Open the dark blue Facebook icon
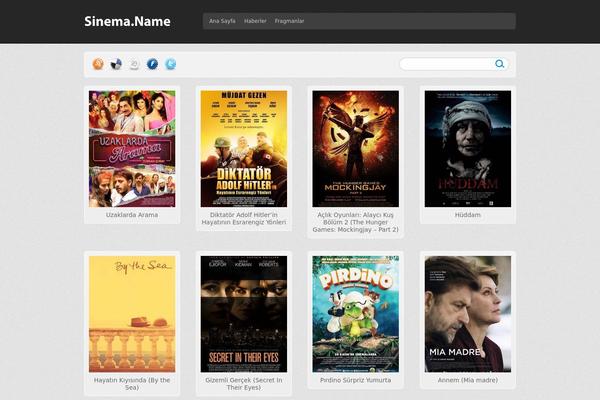 pyautogui.click(x=152, y=64)
